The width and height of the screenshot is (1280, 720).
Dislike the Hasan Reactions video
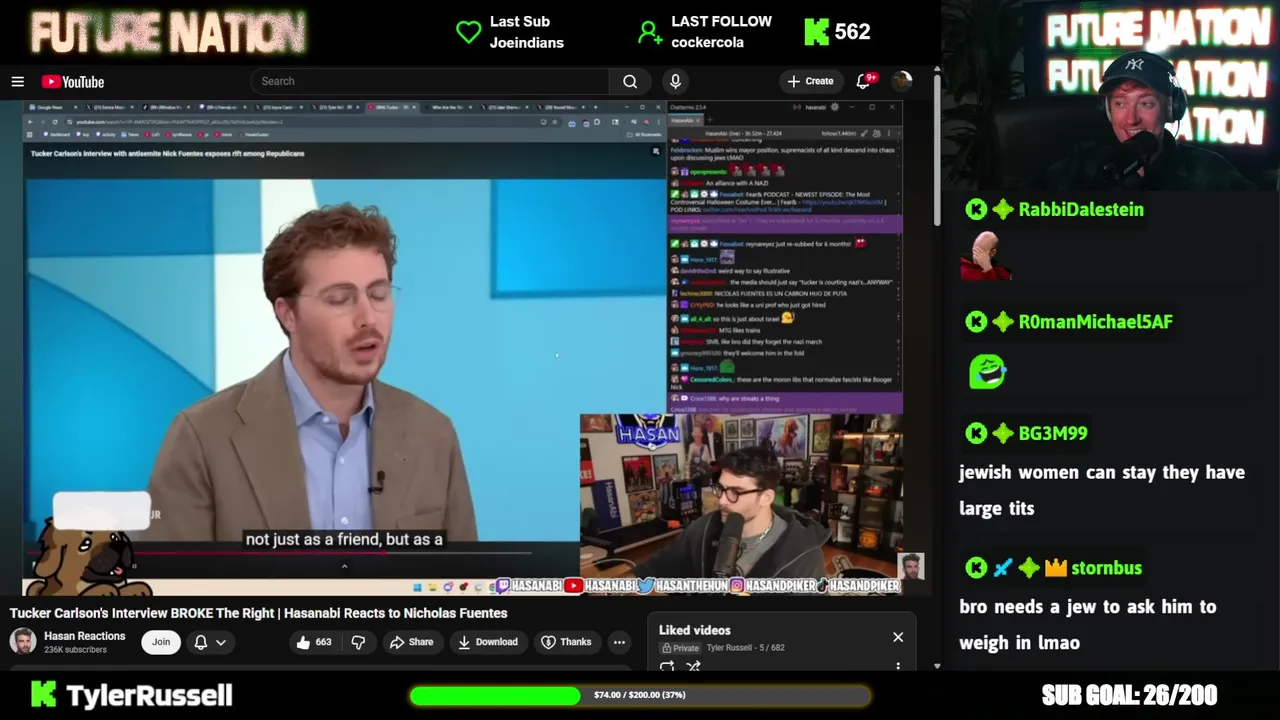[358, 642]
